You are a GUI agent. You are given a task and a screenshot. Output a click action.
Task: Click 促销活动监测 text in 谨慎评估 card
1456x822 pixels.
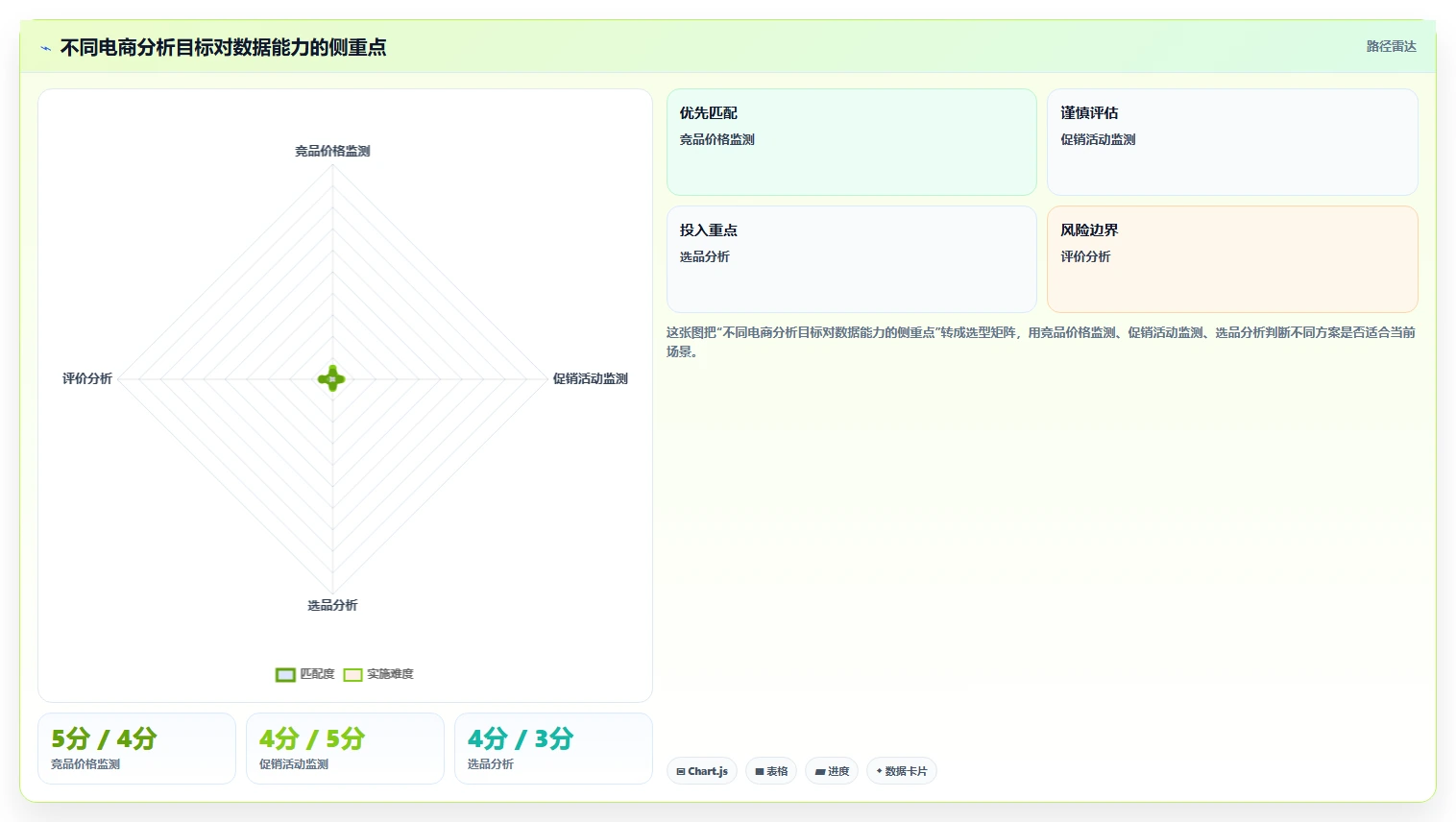(x=1098, y=139)
